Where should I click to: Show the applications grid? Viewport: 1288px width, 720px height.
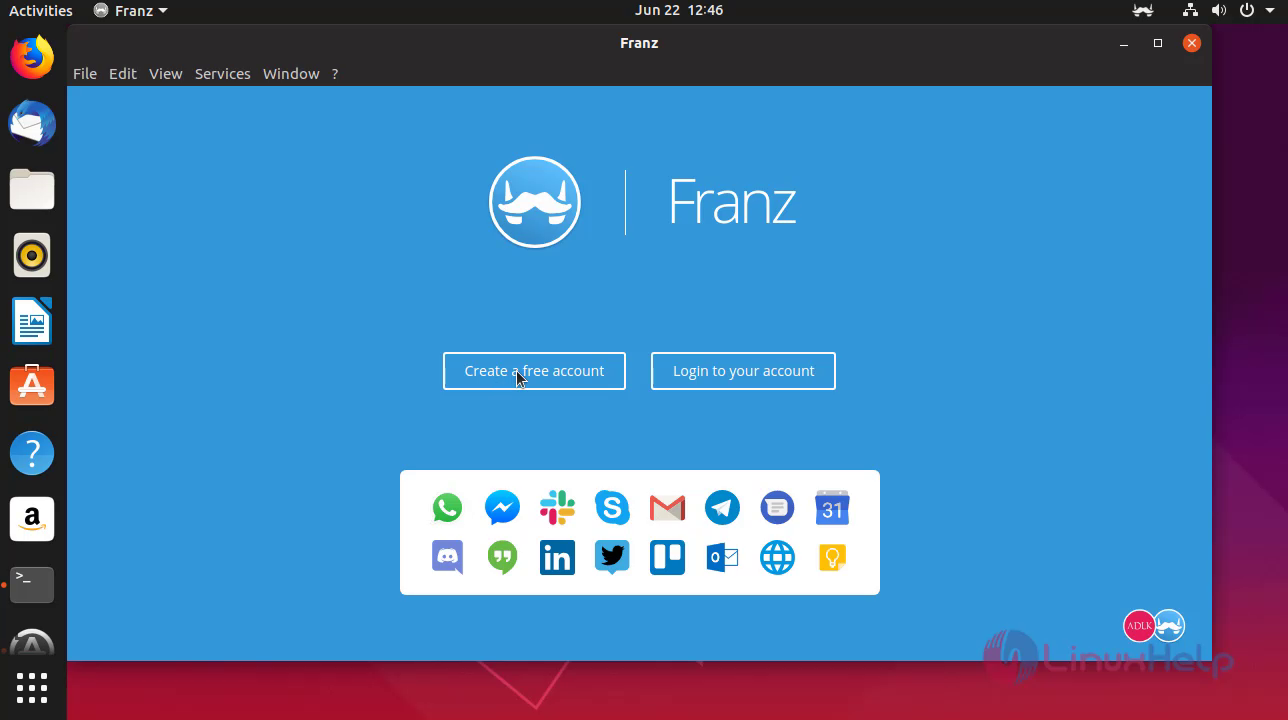(32, 688)
